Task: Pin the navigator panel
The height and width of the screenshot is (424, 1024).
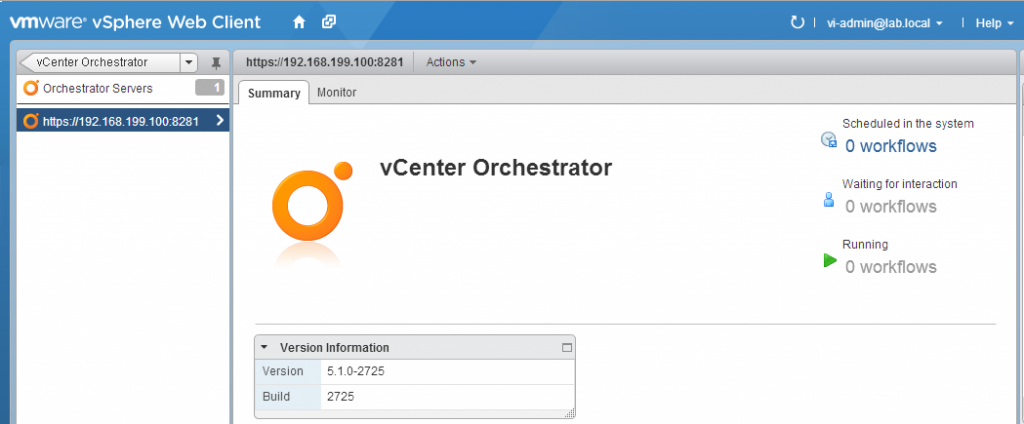Action: click(x=217, y=63)
